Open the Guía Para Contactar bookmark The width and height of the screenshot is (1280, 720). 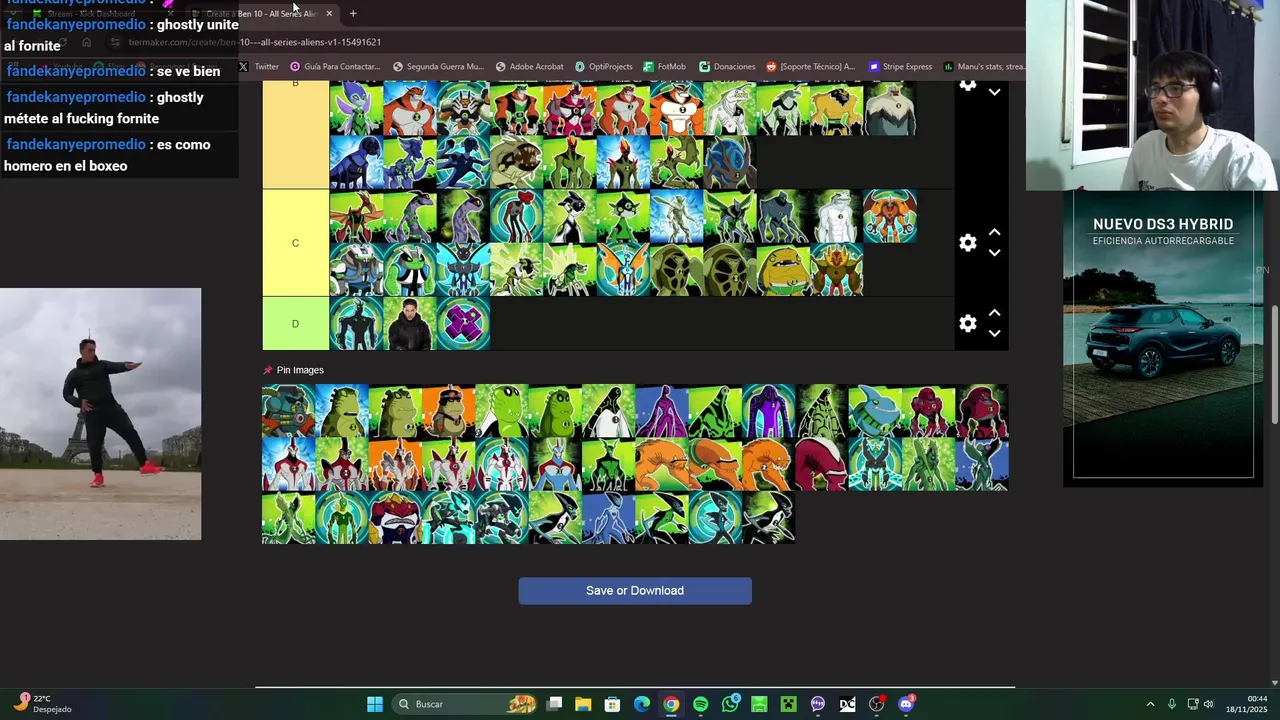click(335, 67)
